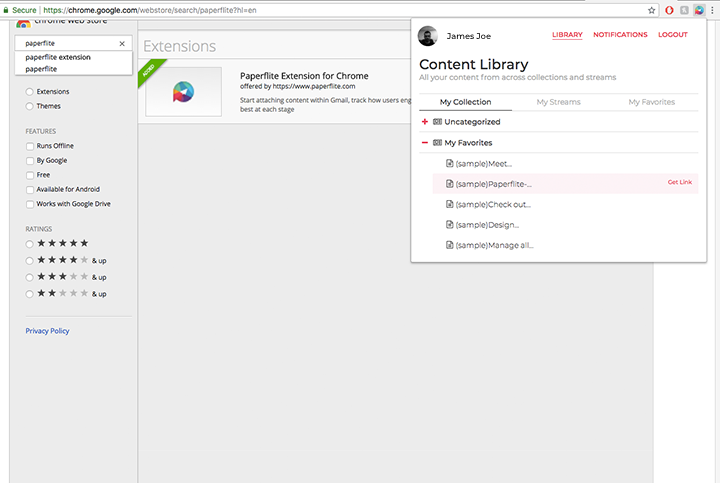Select the five-star rating radio button
The width and height of the screenshot is (720, 483).
click(x=29, y=244)
